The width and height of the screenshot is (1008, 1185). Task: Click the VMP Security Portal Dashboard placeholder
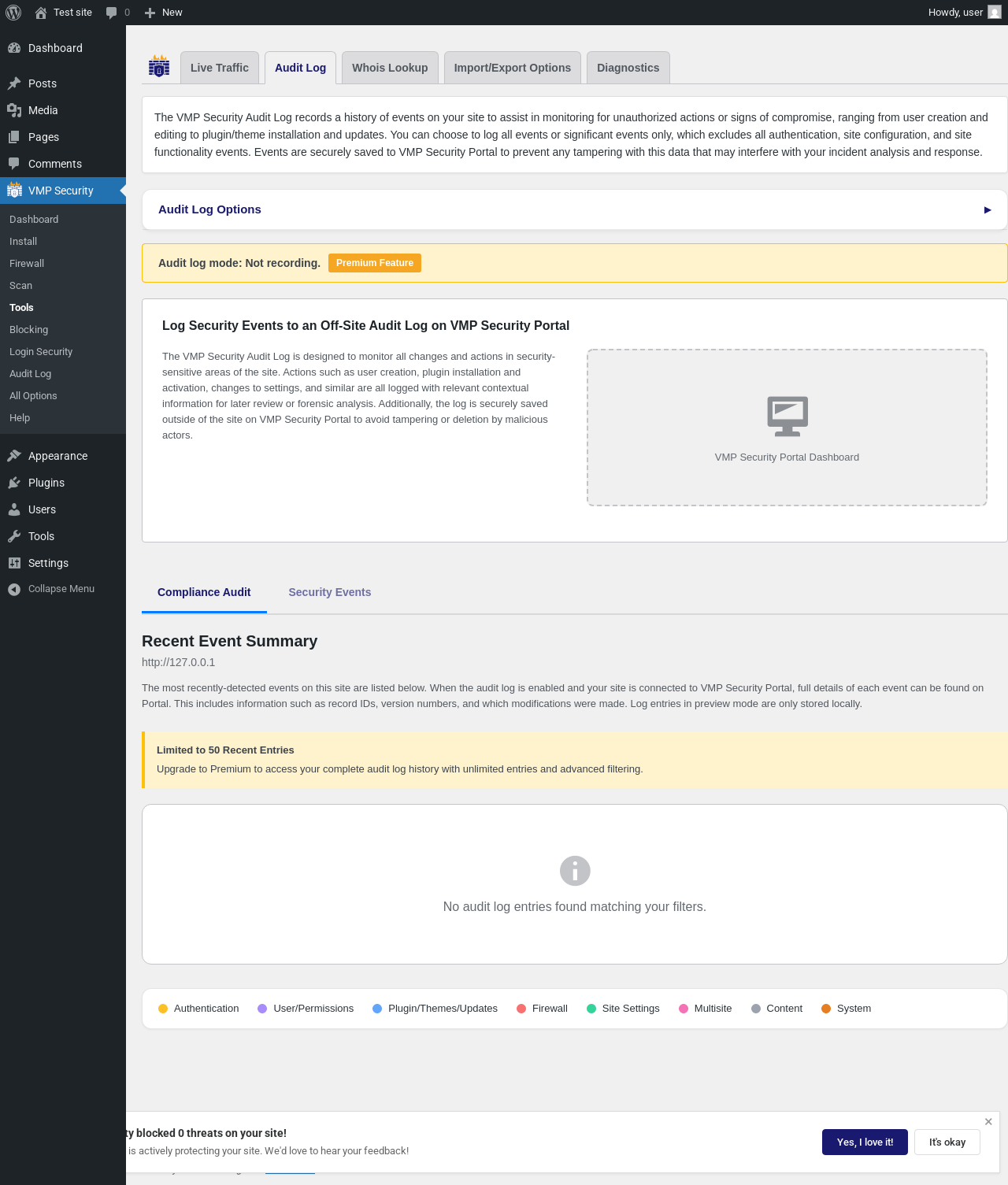tap(787, 428)
